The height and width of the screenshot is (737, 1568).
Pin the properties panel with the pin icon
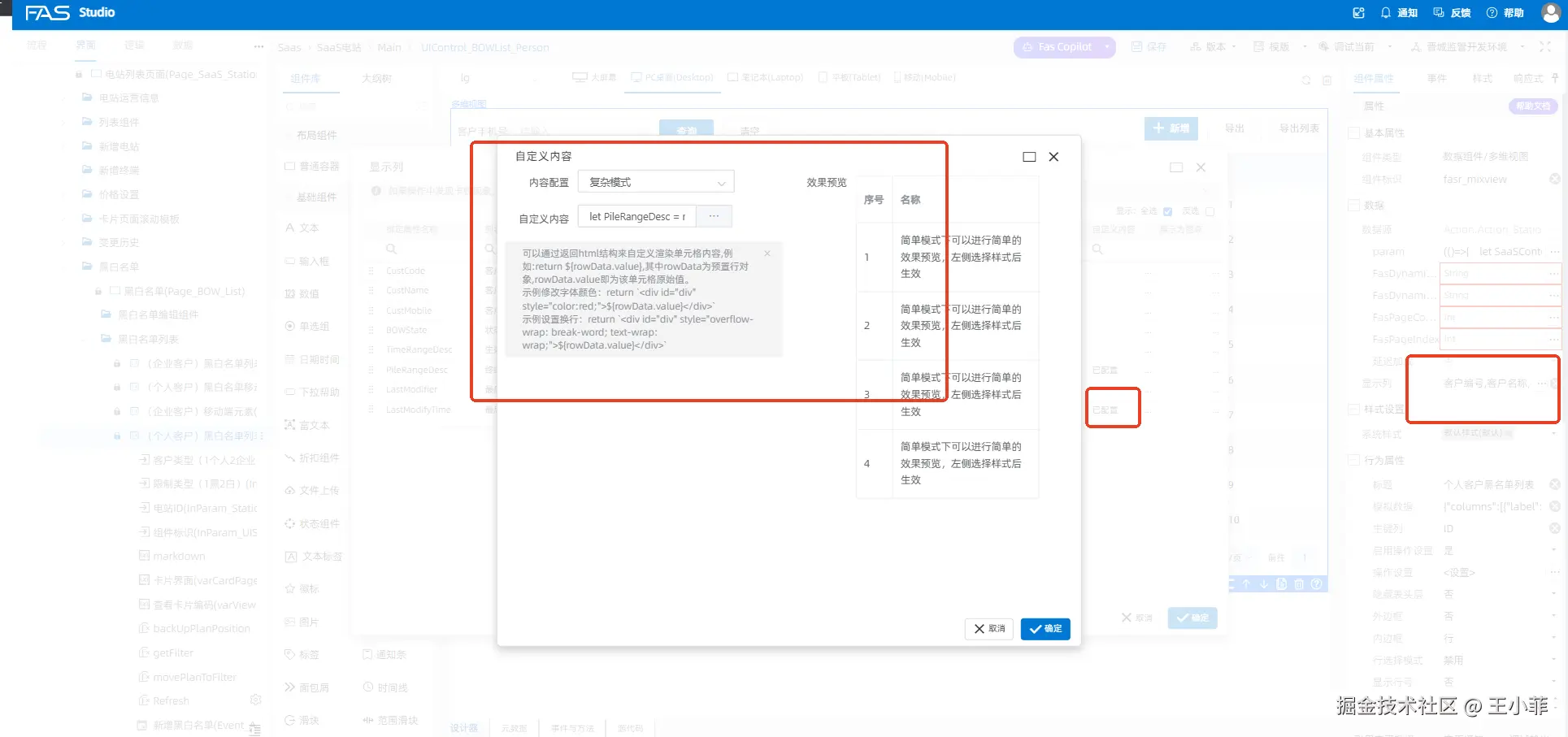pos(1555,78)
